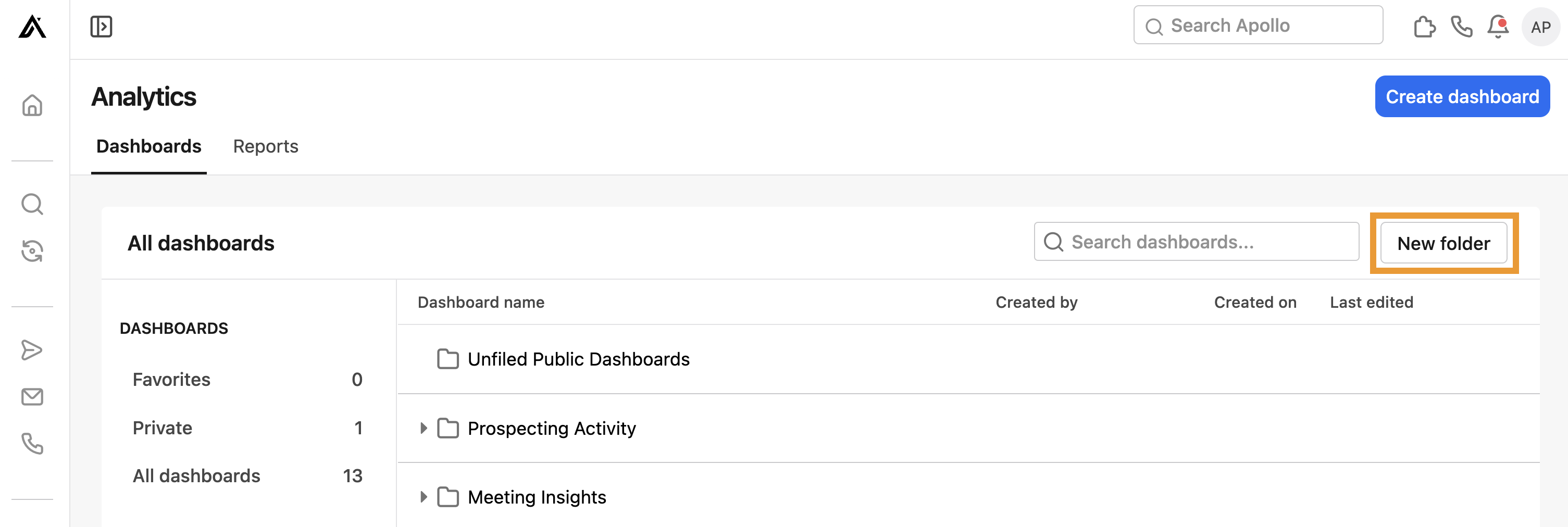Open Calls via the sidebar phone icon

(x=32, y=445)
